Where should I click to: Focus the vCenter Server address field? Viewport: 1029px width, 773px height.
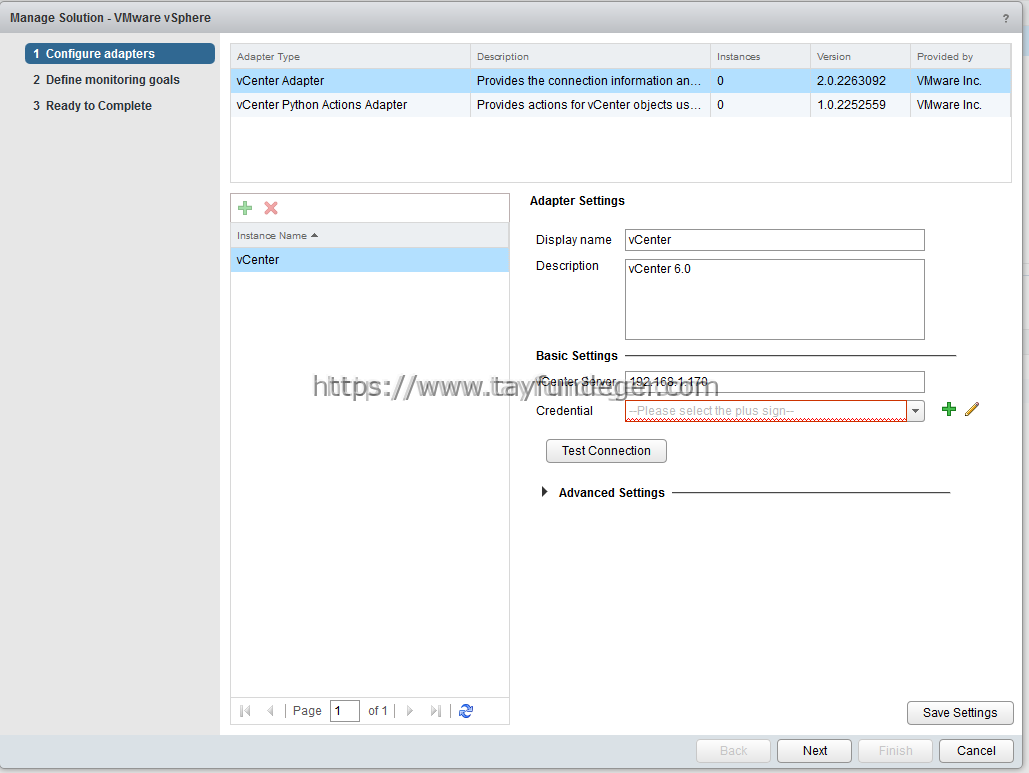click(774, 382)
